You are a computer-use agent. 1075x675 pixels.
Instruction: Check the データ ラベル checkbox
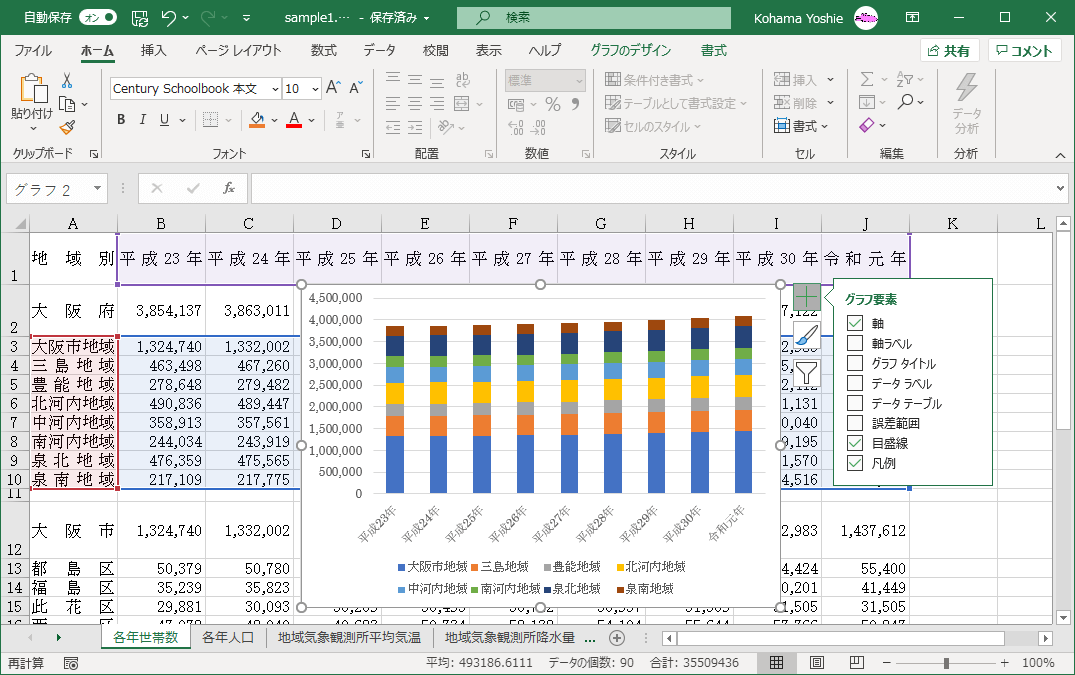[x=855, y=384]
